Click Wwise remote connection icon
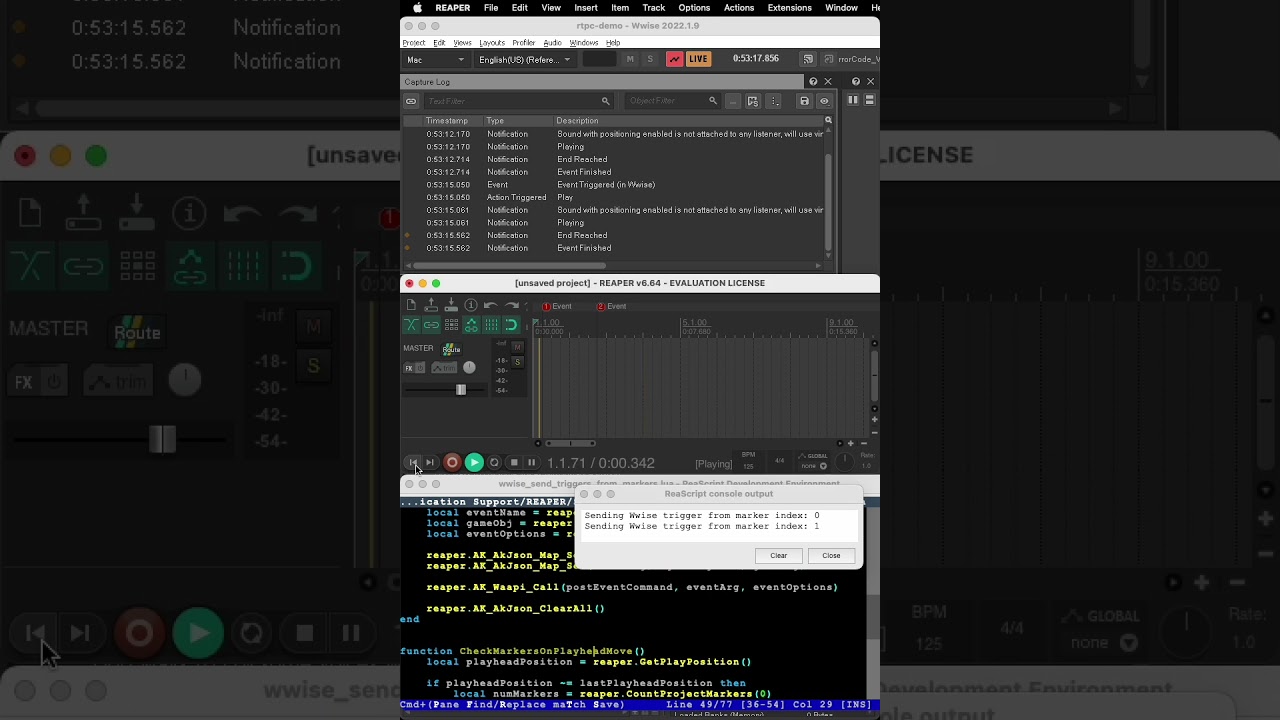This screenshot has width=1280, height=720. tap(808, 59)
